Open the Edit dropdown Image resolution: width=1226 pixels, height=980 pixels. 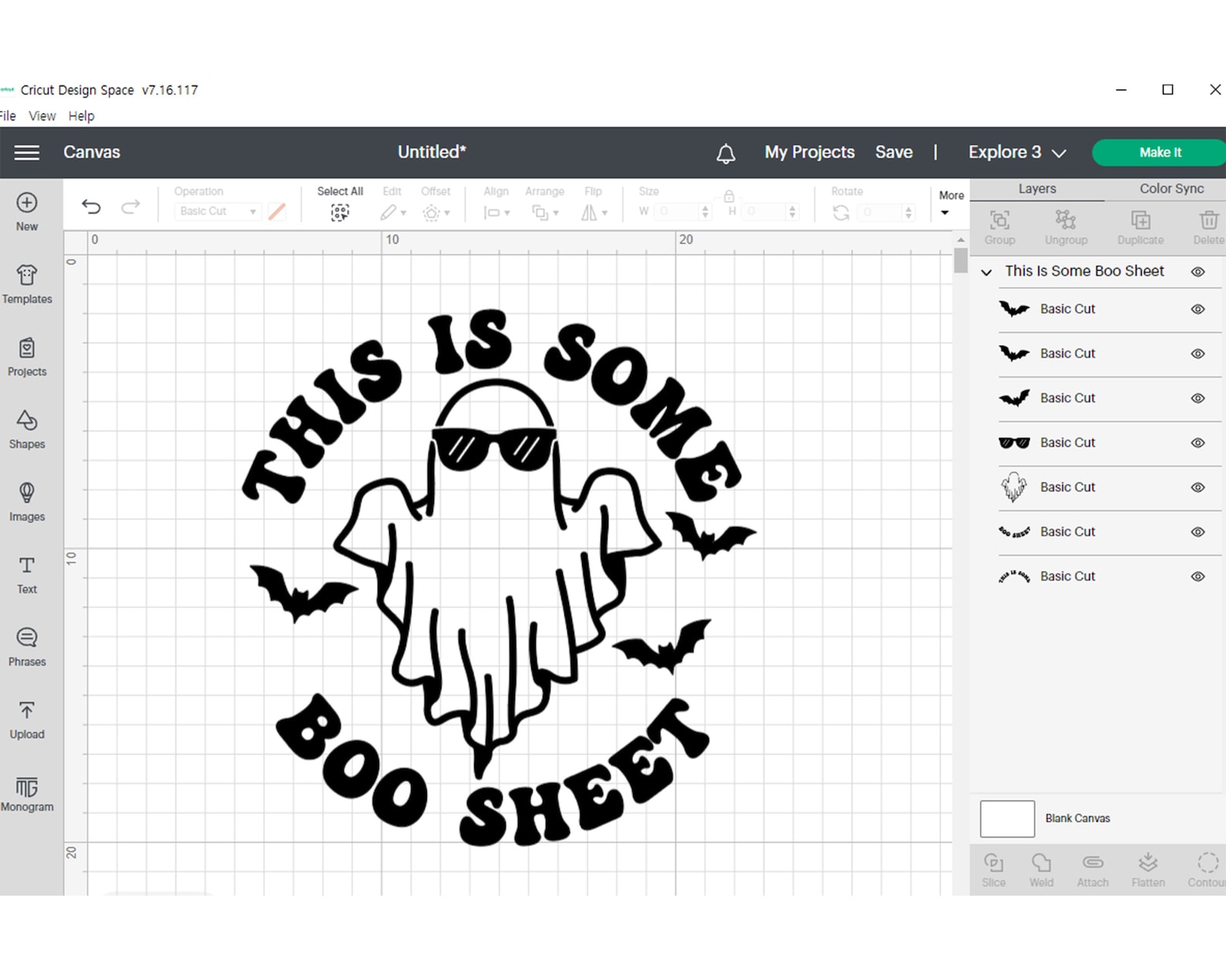click(x=392, y=212)
